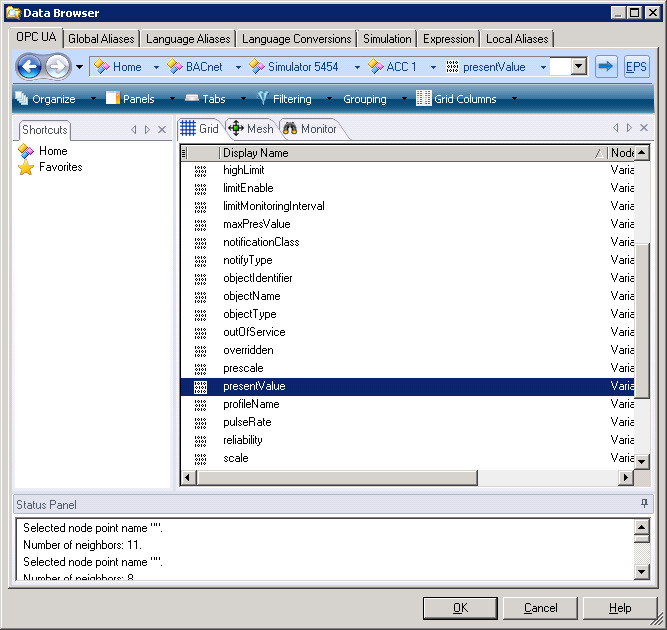This screenshot has width=667, height=630.
Task: Switch to the Global Aliases tab
Action: point(101,39)
